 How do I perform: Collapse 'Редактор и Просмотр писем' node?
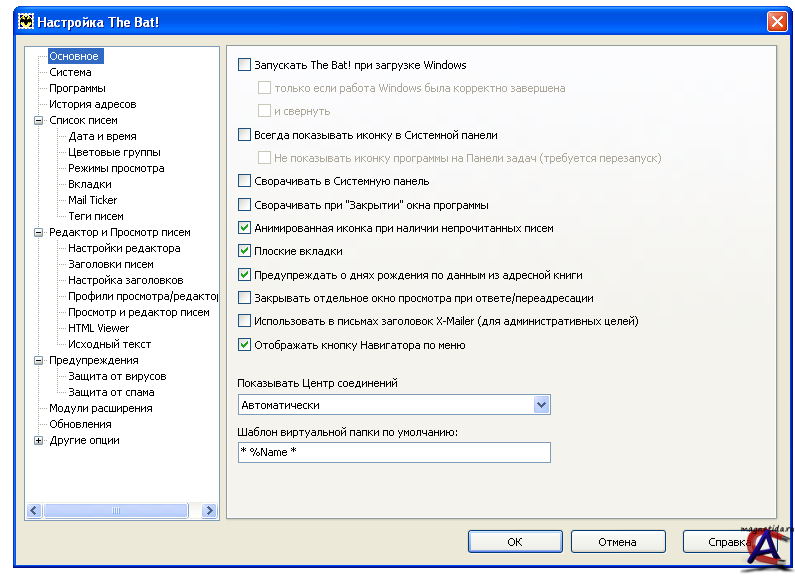[39, 232]
